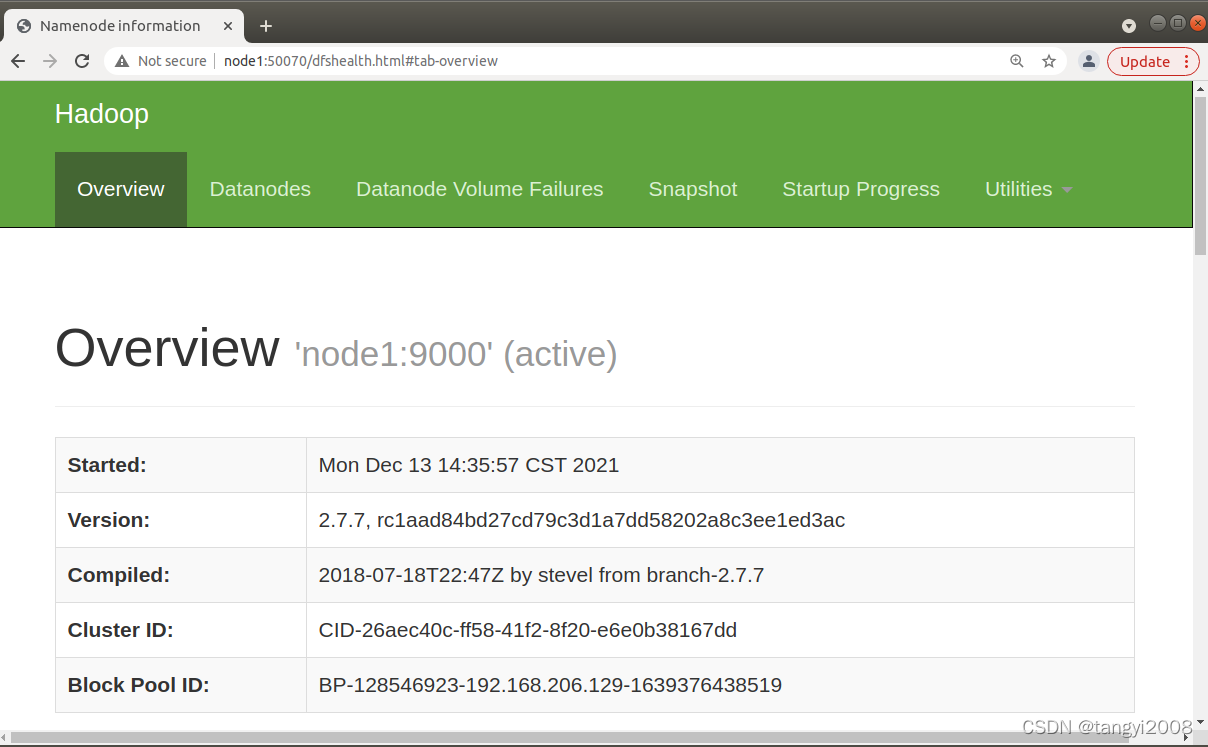Open the Datanodes tab
1208x747 pixels.
pos(260,189)
